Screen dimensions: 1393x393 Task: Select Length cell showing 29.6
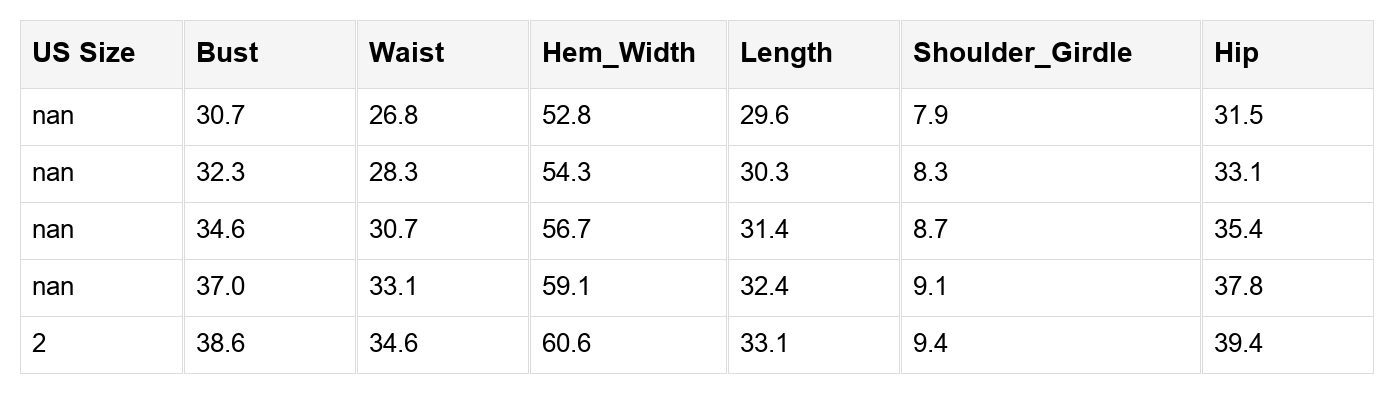(x=814, y=117)
